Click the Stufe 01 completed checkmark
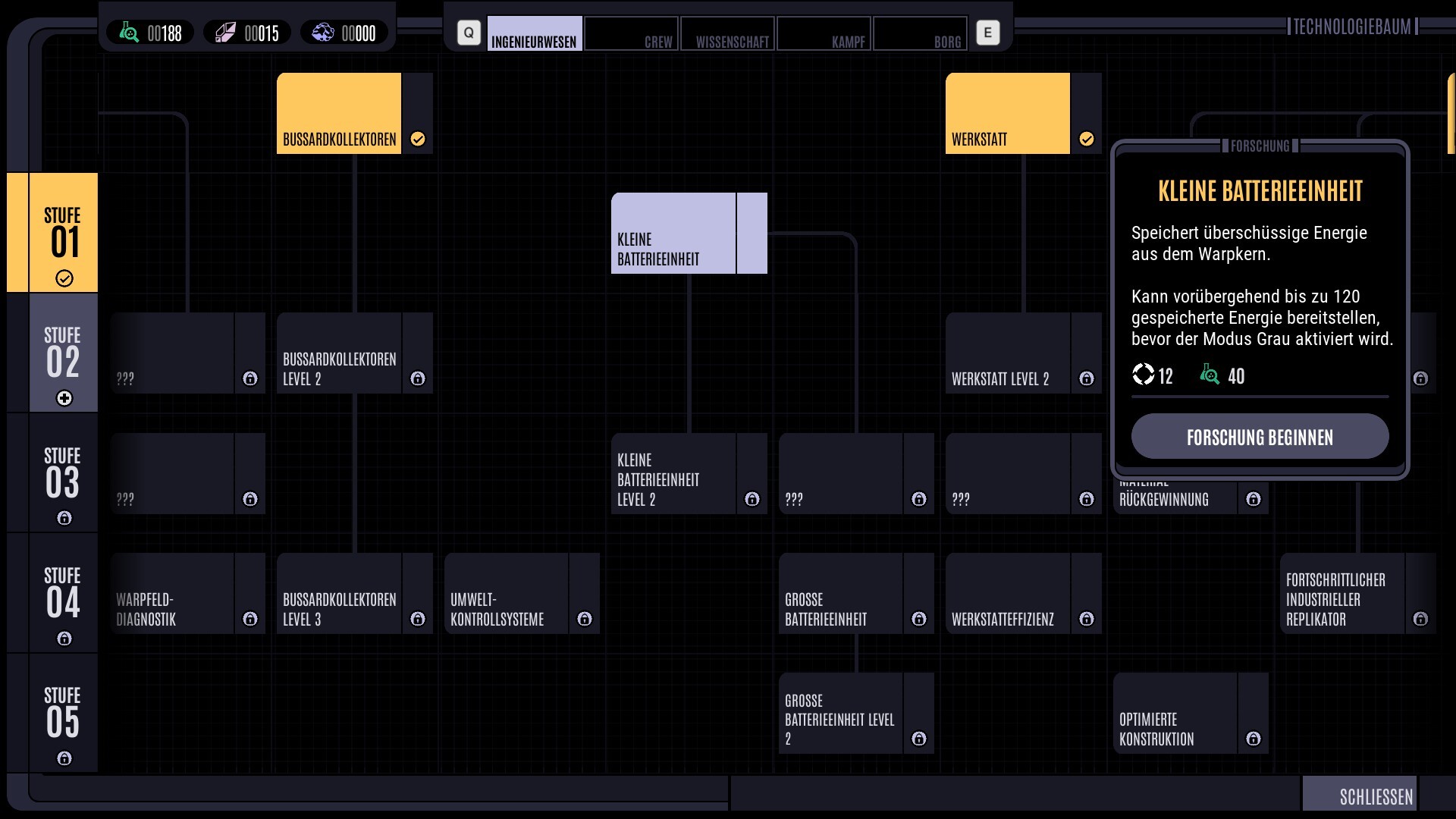Viewport: 1456px width, 819px height. click(x=64, y=278)
